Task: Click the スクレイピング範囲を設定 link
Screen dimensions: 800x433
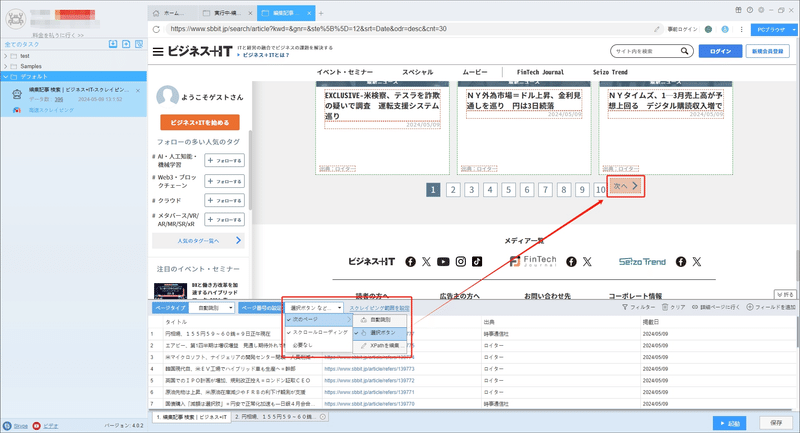Action: [379, 308]
